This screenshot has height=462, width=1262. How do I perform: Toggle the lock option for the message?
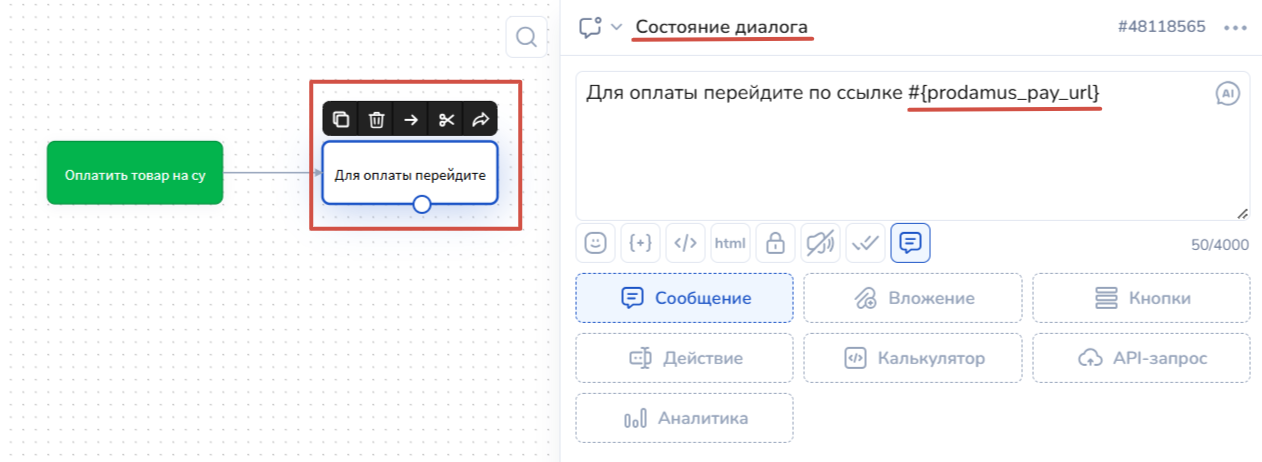coord(775,242)
